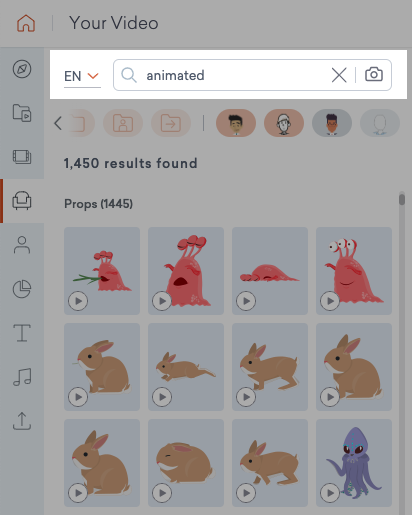This screenshot has width=412, height=515.
Task: Select the Props armchair sidebar icon
Action: pos(22,201)
